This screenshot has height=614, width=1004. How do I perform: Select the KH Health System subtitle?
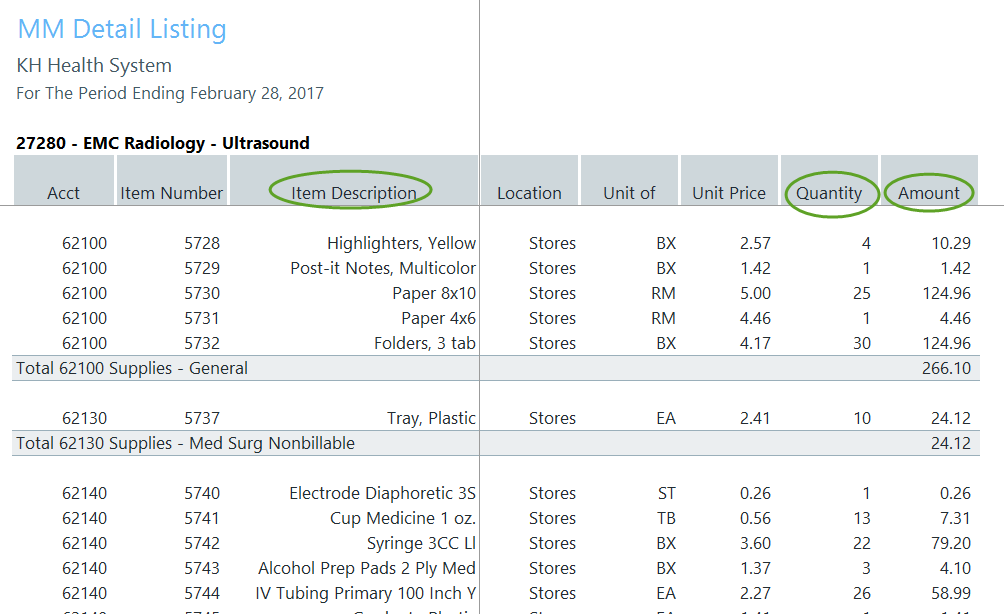tap(94, 66)
